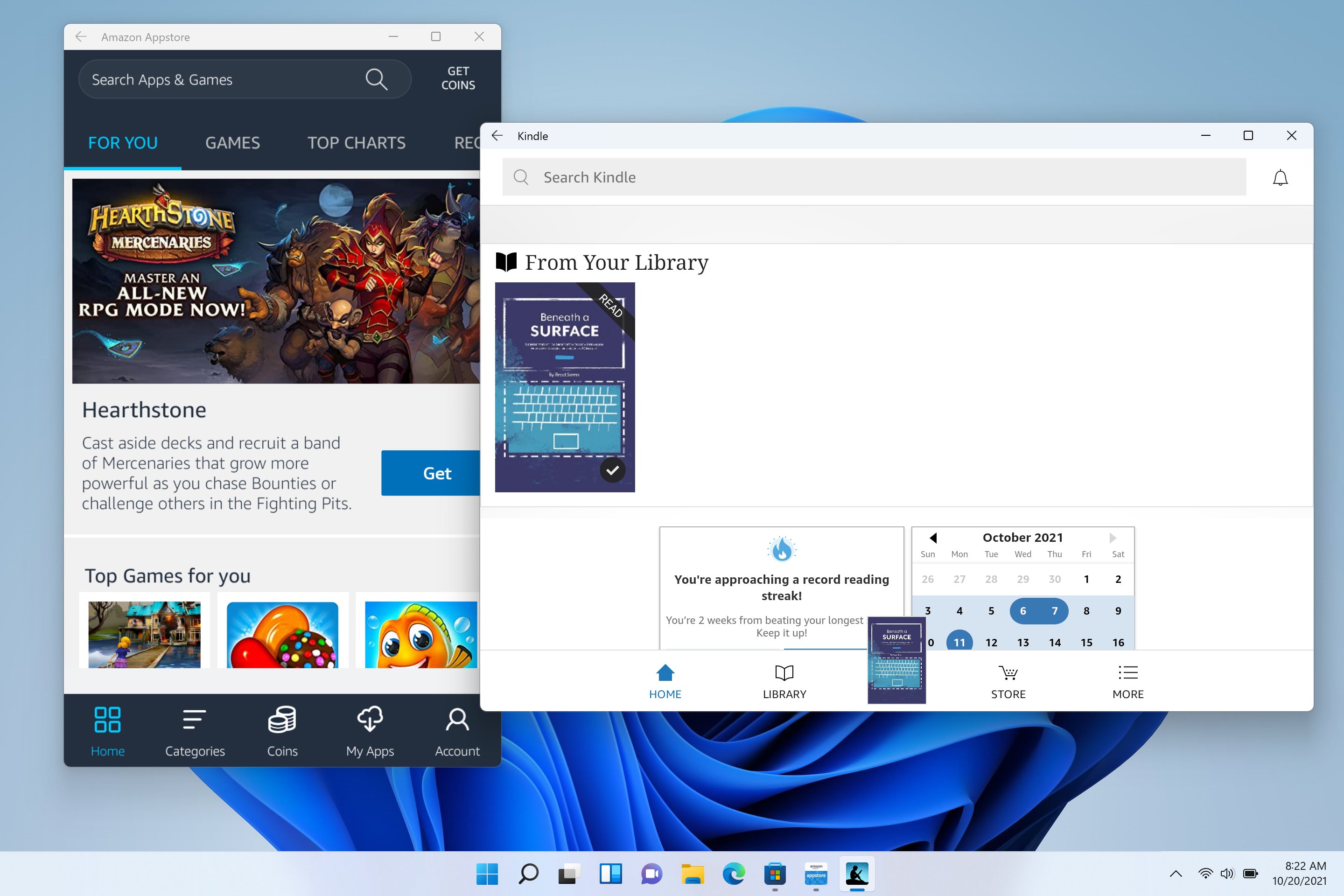
Task: Click From Your Library heading
Action: click(616, 262)
